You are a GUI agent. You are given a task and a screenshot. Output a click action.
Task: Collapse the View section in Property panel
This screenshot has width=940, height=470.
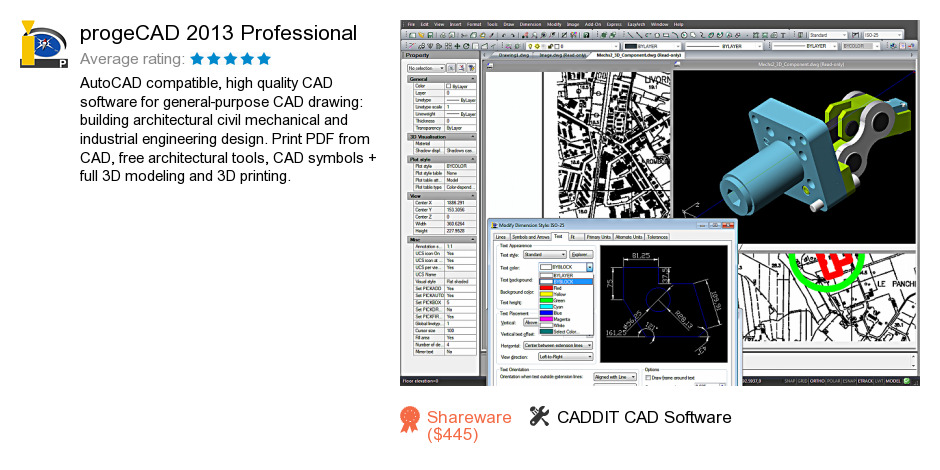(473, 196)
